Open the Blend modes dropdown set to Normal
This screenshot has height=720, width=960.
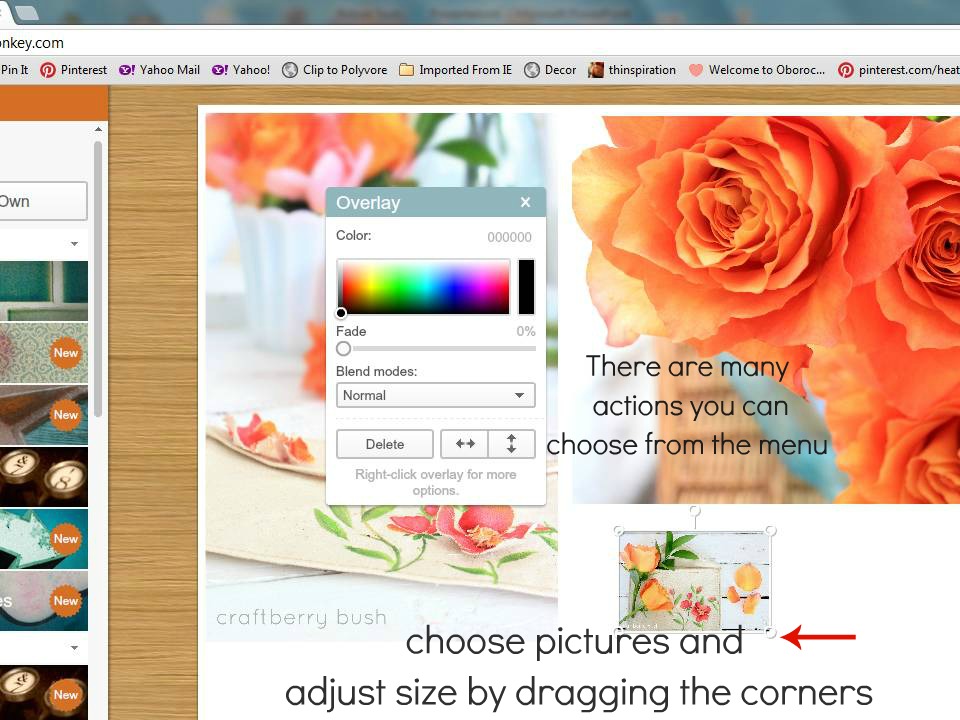click(x=435, y=395)
